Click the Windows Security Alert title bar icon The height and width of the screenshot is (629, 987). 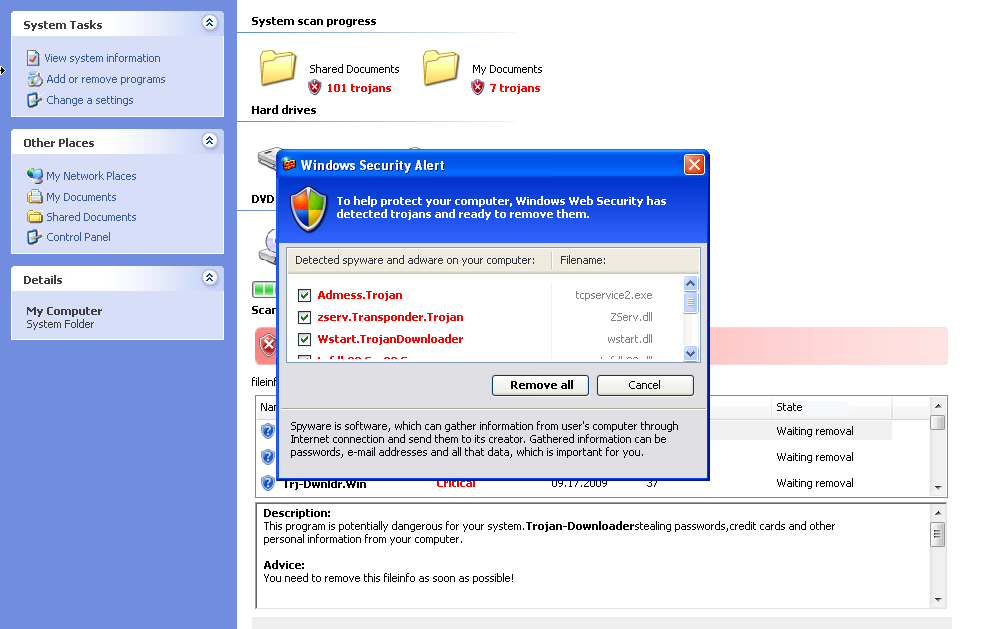tap(289, 165)
